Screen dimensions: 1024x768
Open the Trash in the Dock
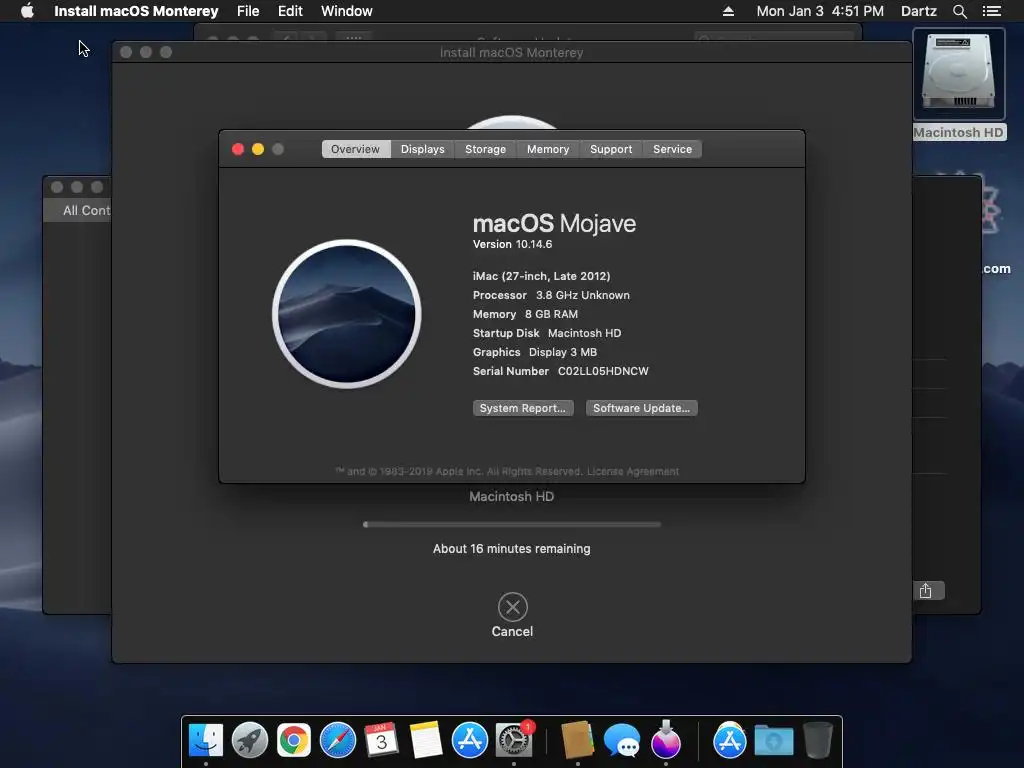pyautogui.click(x=818, y=741)
